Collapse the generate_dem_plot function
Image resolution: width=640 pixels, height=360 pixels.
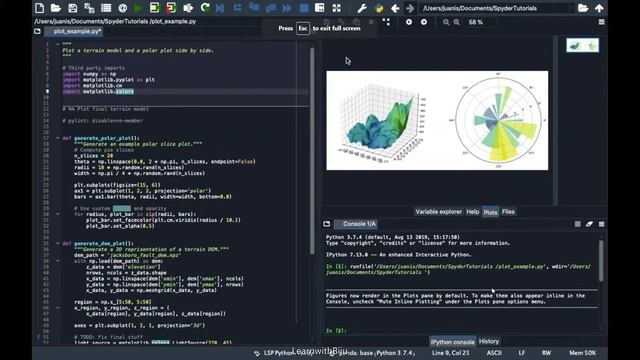click(58, 243)
